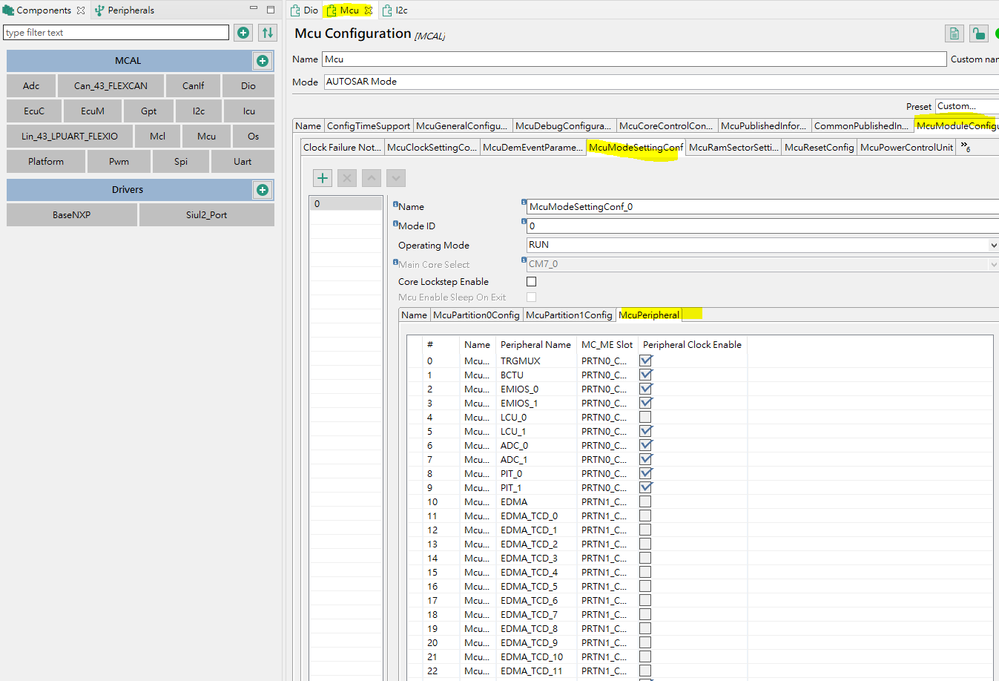Click the Mcu Name input field
999x681 pixels.
tap(634, 59)
